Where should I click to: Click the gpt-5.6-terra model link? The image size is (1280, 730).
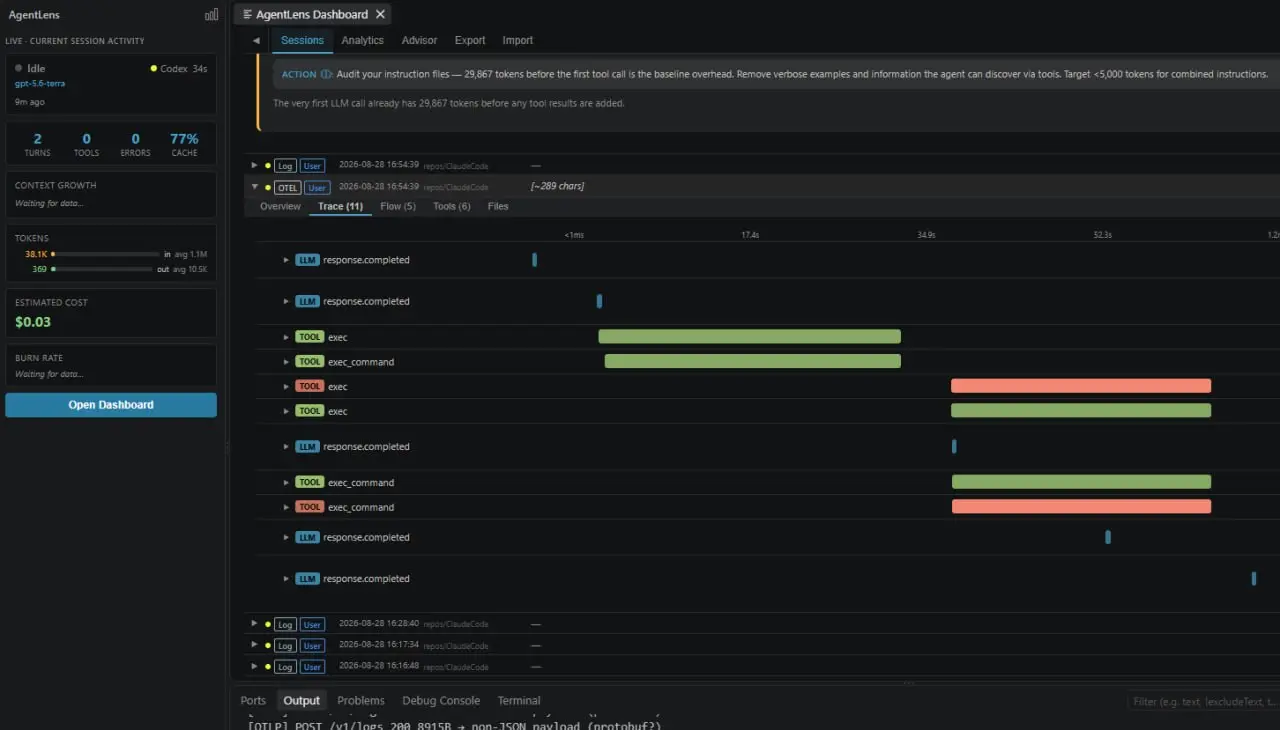[40, 84]
